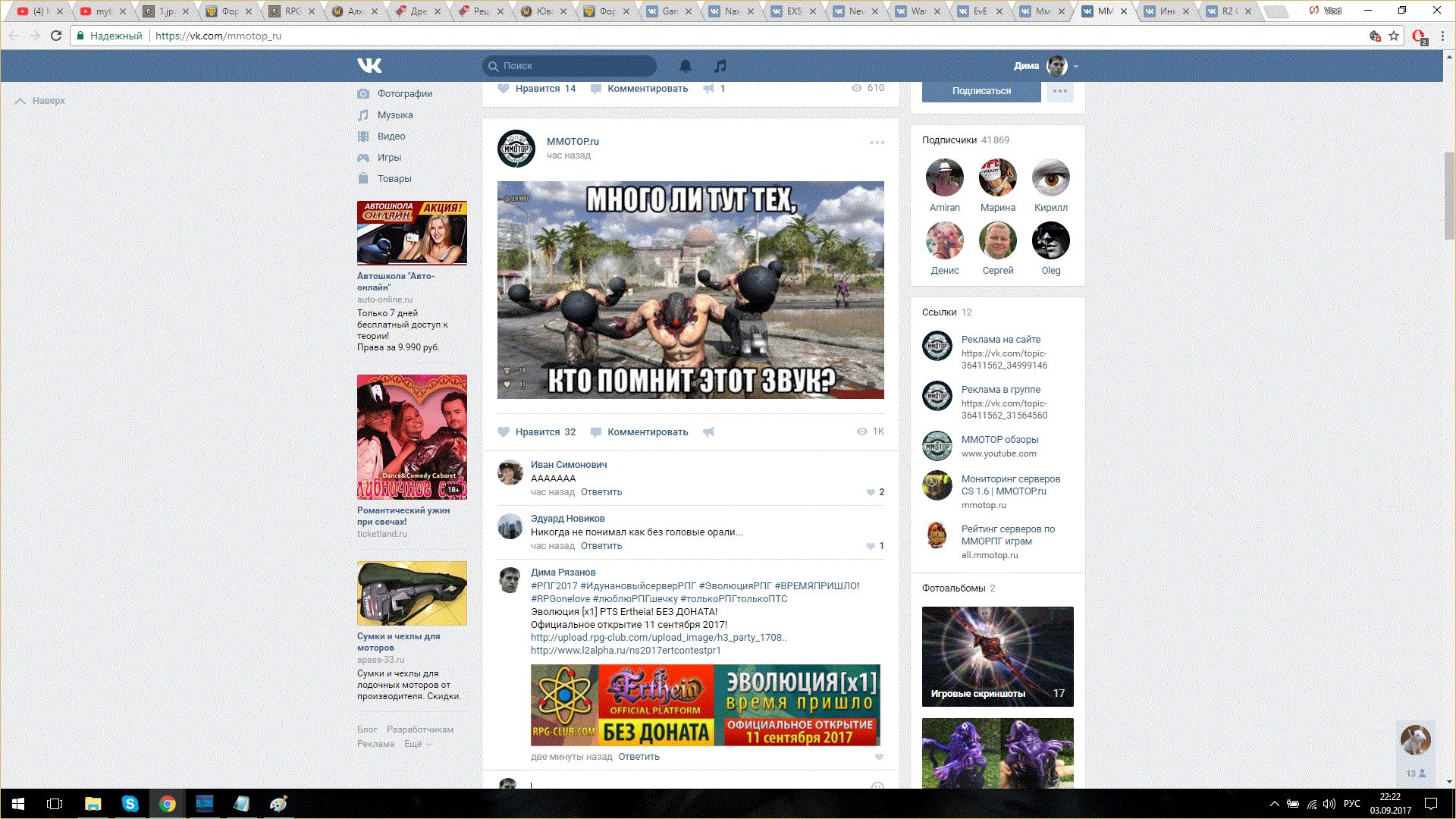The height and width of the screenshot is (819, 1456).
Task: Open the Serious Sam meme image
Action: [691, 290]
